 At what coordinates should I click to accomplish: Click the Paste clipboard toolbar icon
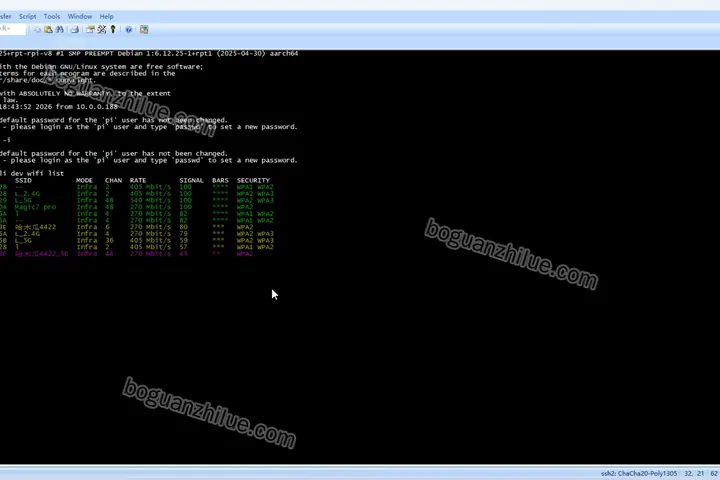(x=48, y=29)
